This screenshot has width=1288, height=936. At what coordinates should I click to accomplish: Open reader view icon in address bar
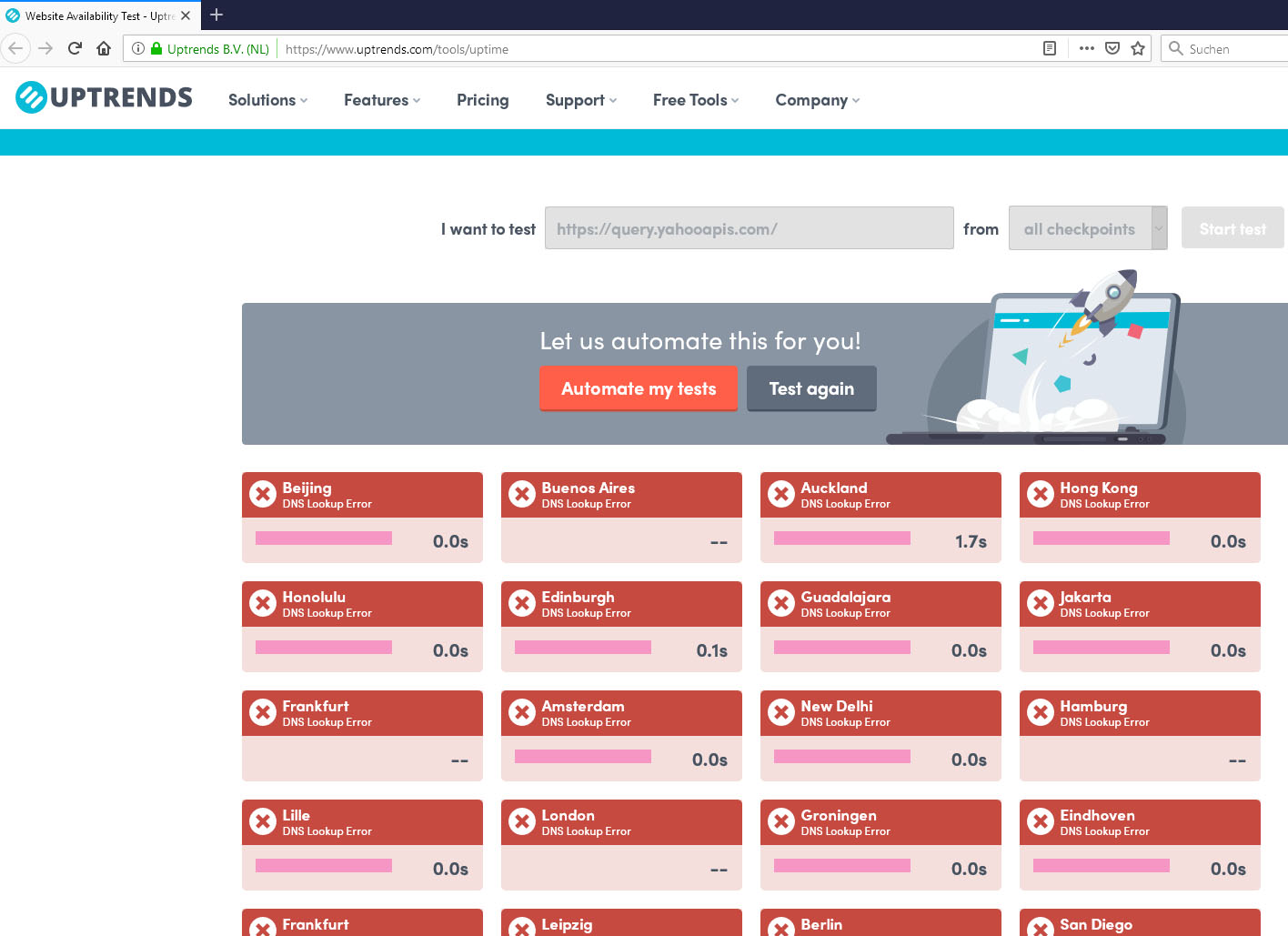(x=1049, y=49)
